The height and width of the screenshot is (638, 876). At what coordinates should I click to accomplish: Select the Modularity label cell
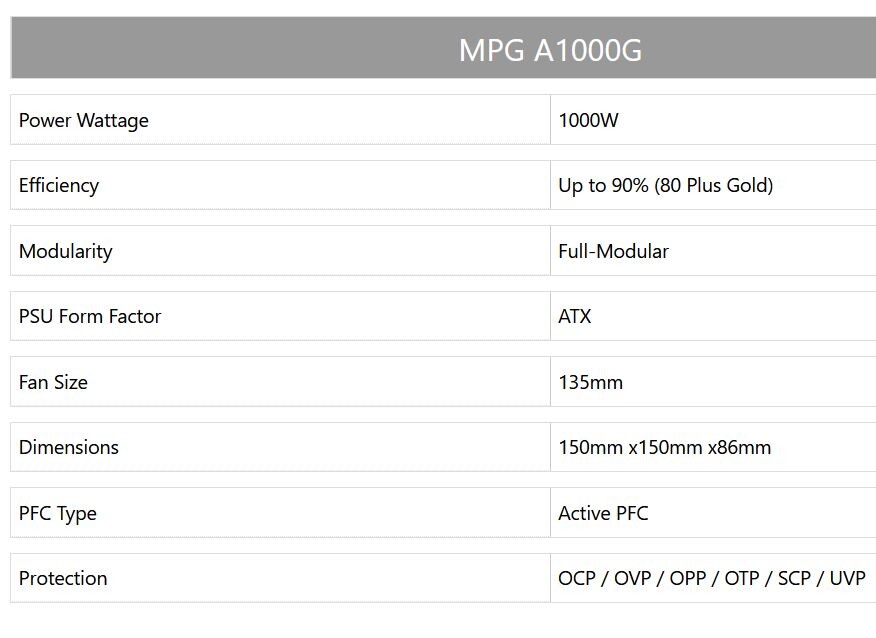click(280, 251)
